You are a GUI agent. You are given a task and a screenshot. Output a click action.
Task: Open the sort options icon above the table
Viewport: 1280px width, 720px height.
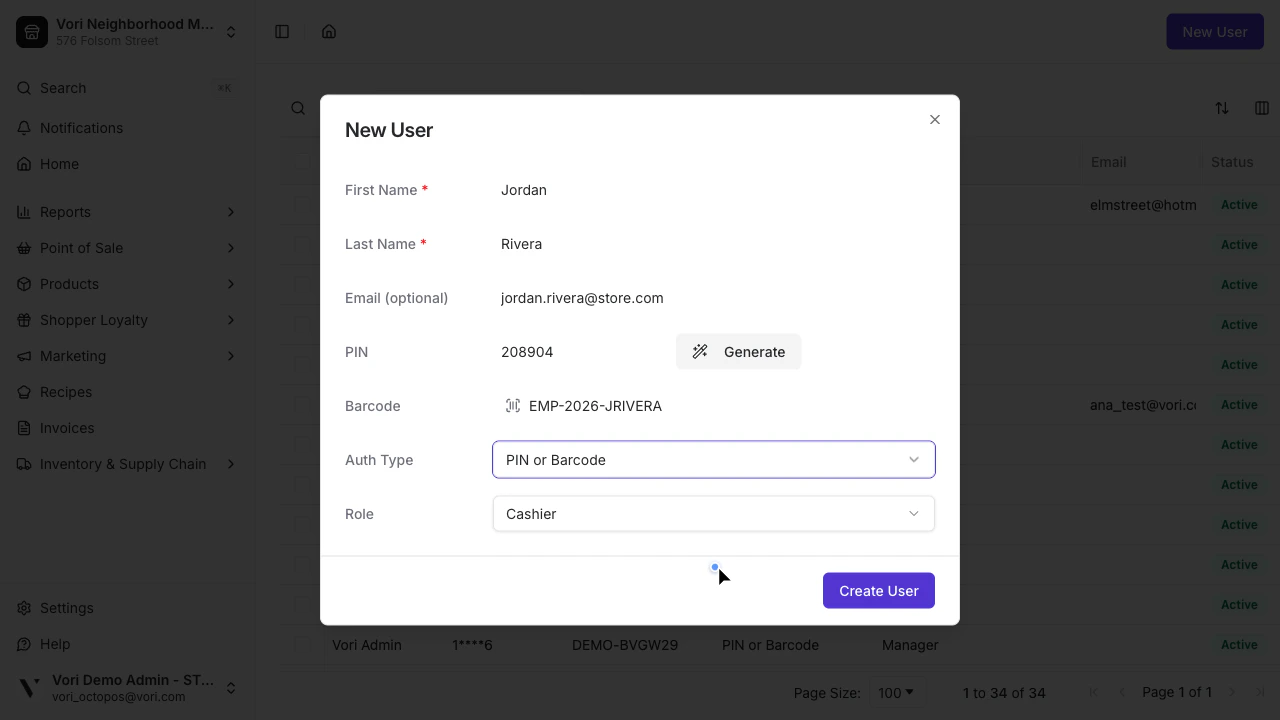[1221, 108]
